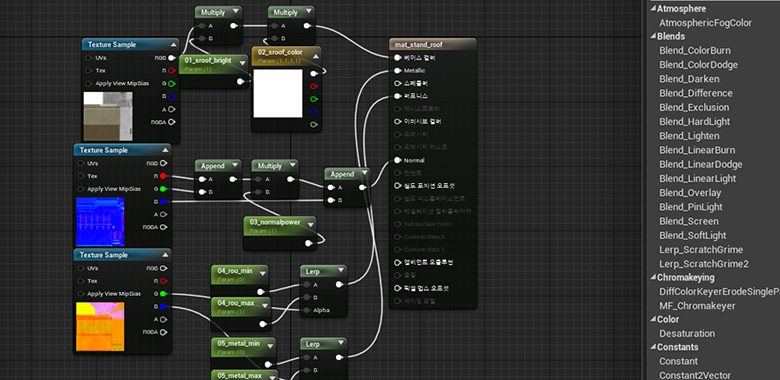Click the UVs input pin on the roof-photo Texture Sample

(x=89, y=58)
